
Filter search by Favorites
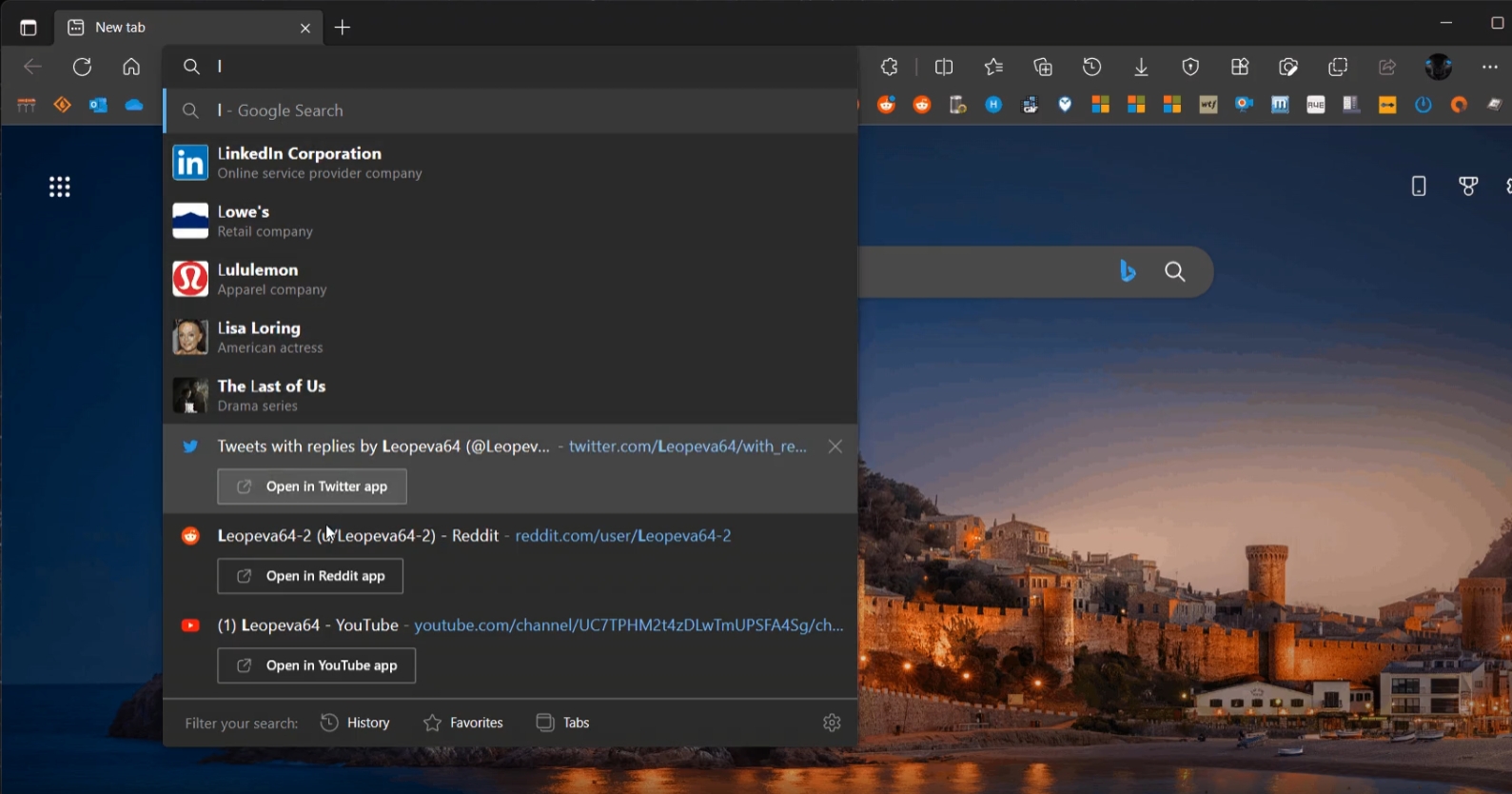(462, 723)
